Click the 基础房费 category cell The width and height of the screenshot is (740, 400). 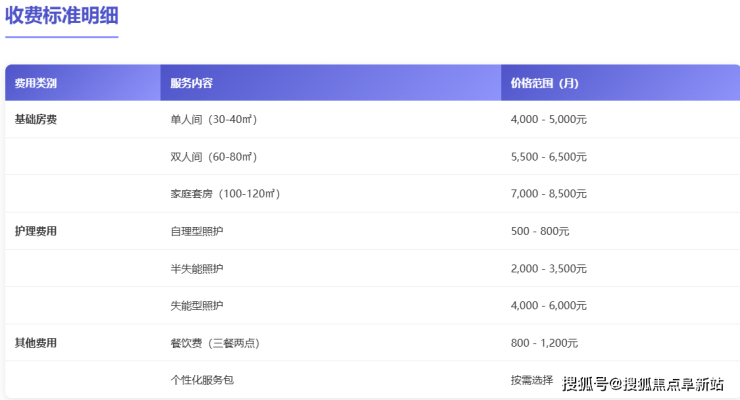click(36, 120)
